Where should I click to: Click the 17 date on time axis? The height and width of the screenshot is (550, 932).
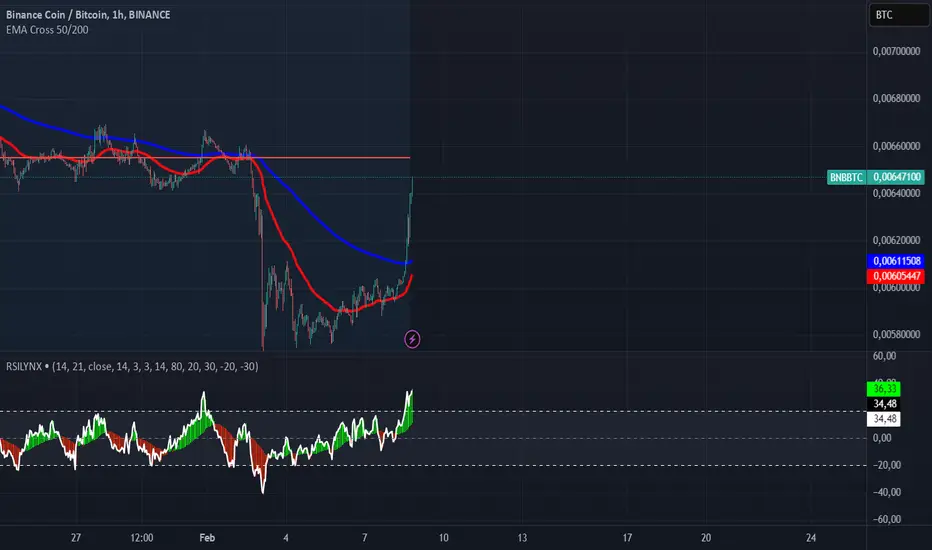click(x=627, y=538)
